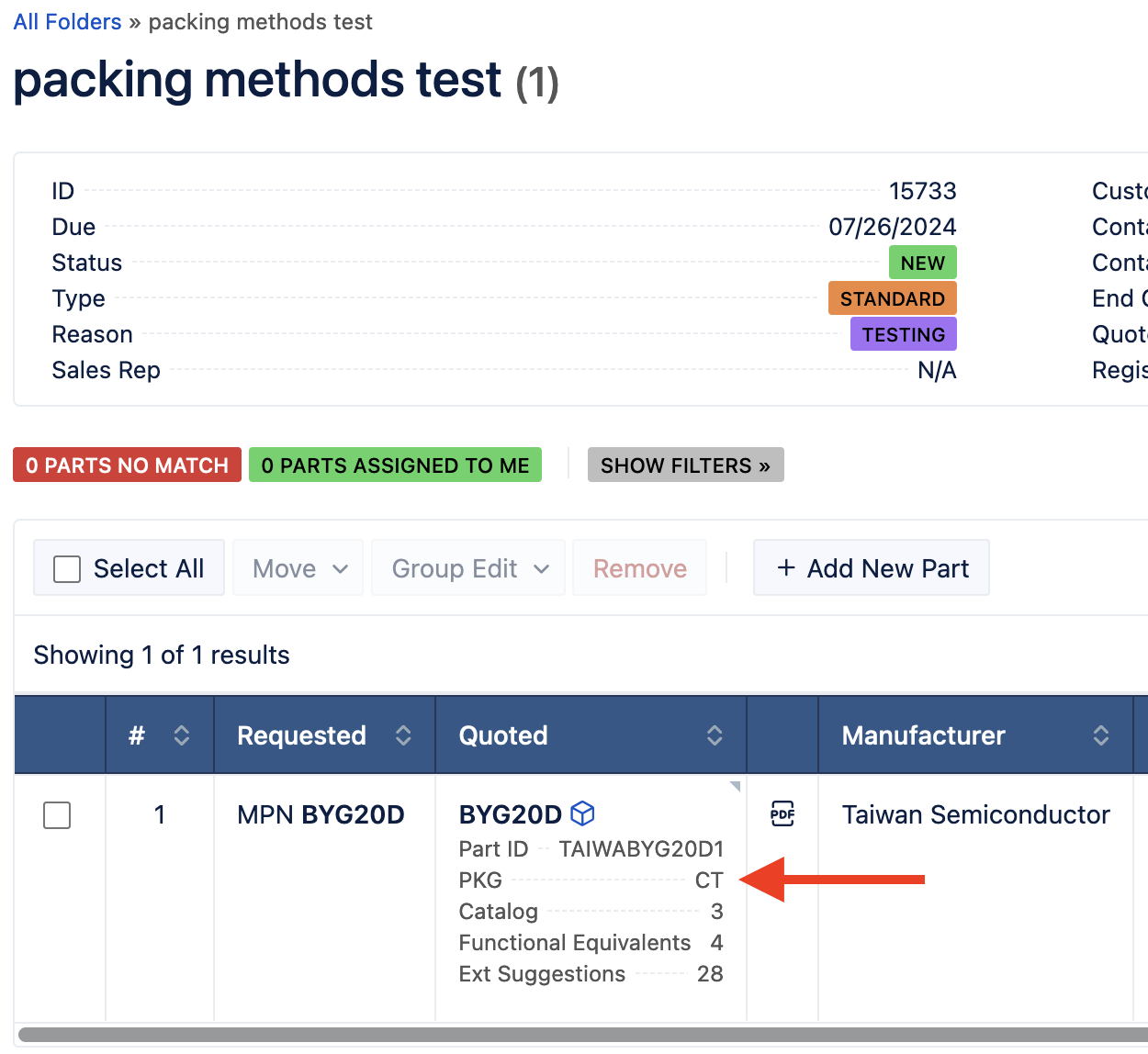Click the TESTING reason badge
This screenshot has width=1148, height=1054.
click(x=904, y=334)
